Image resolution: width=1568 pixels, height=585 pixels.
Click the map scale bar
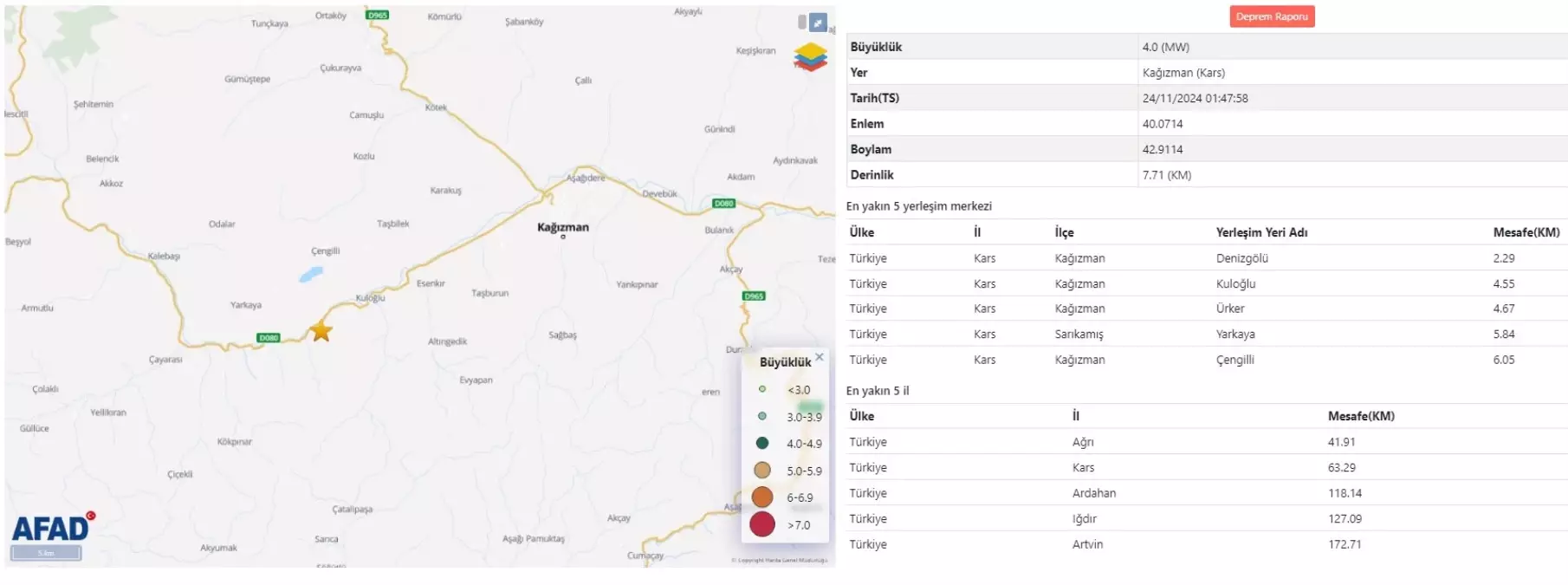(x=46, y=553)
